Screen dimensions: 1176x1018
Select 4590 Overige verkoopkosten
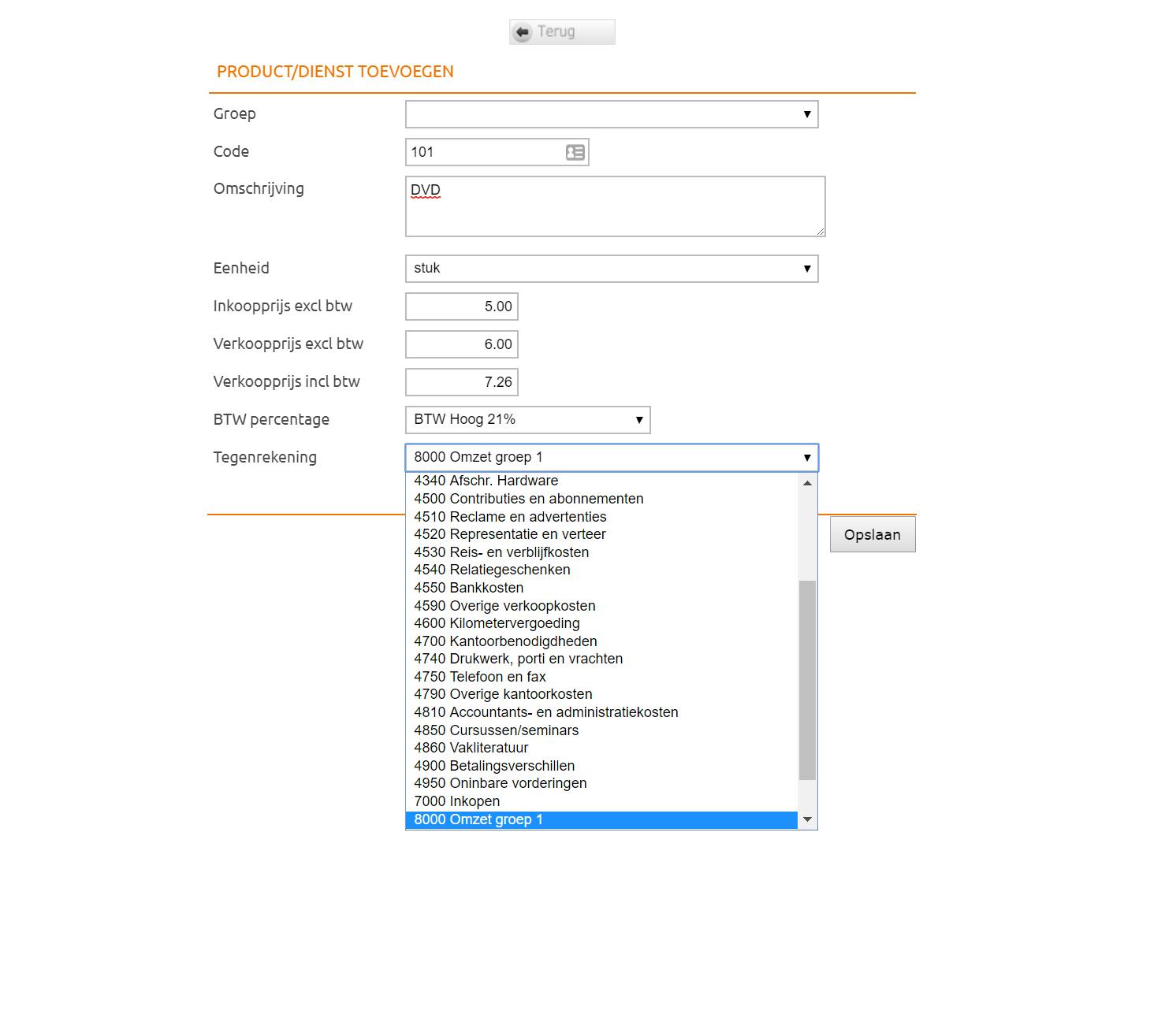click(x=602, y=606)
